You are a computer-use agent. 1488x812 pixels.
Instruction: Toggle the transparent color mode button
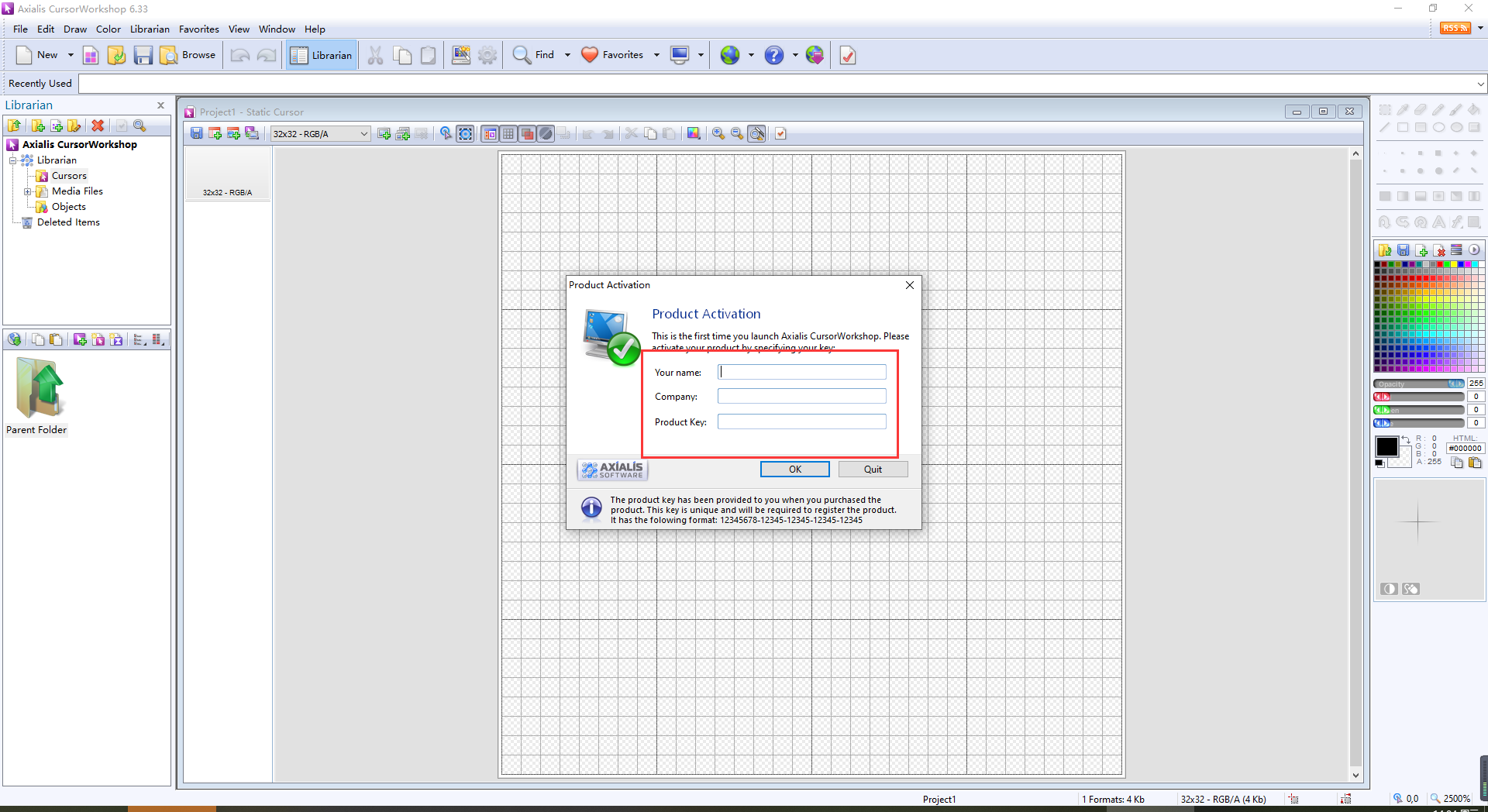pos(546,133)
